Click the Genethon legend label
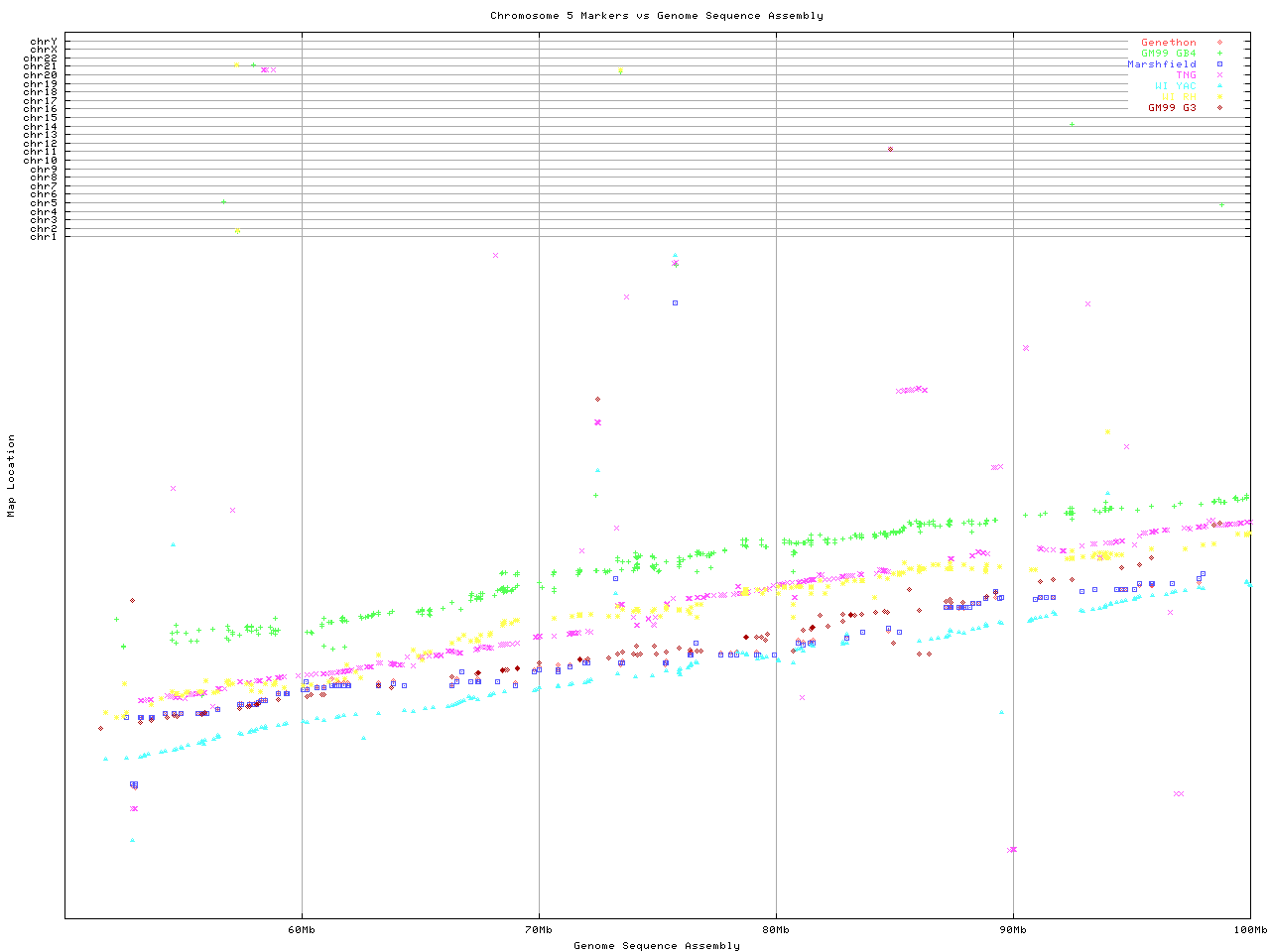The width and height of the screenshot is (1270, 952). [x=1168, y=43]
